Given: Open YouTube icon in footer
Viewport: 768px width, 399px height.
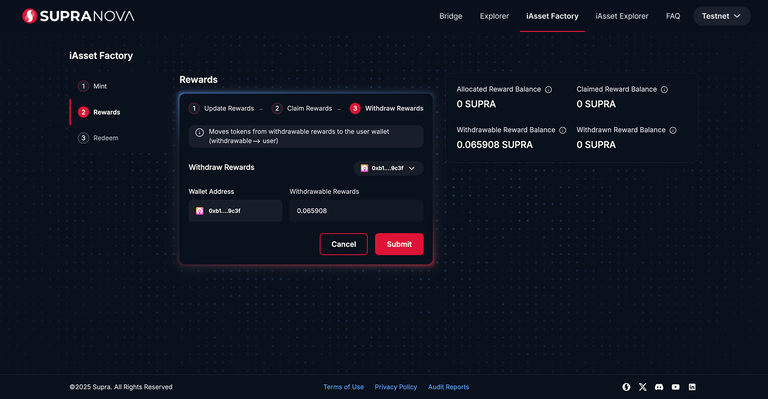Looking at the screenshot, I should click(x=675, y=387).
